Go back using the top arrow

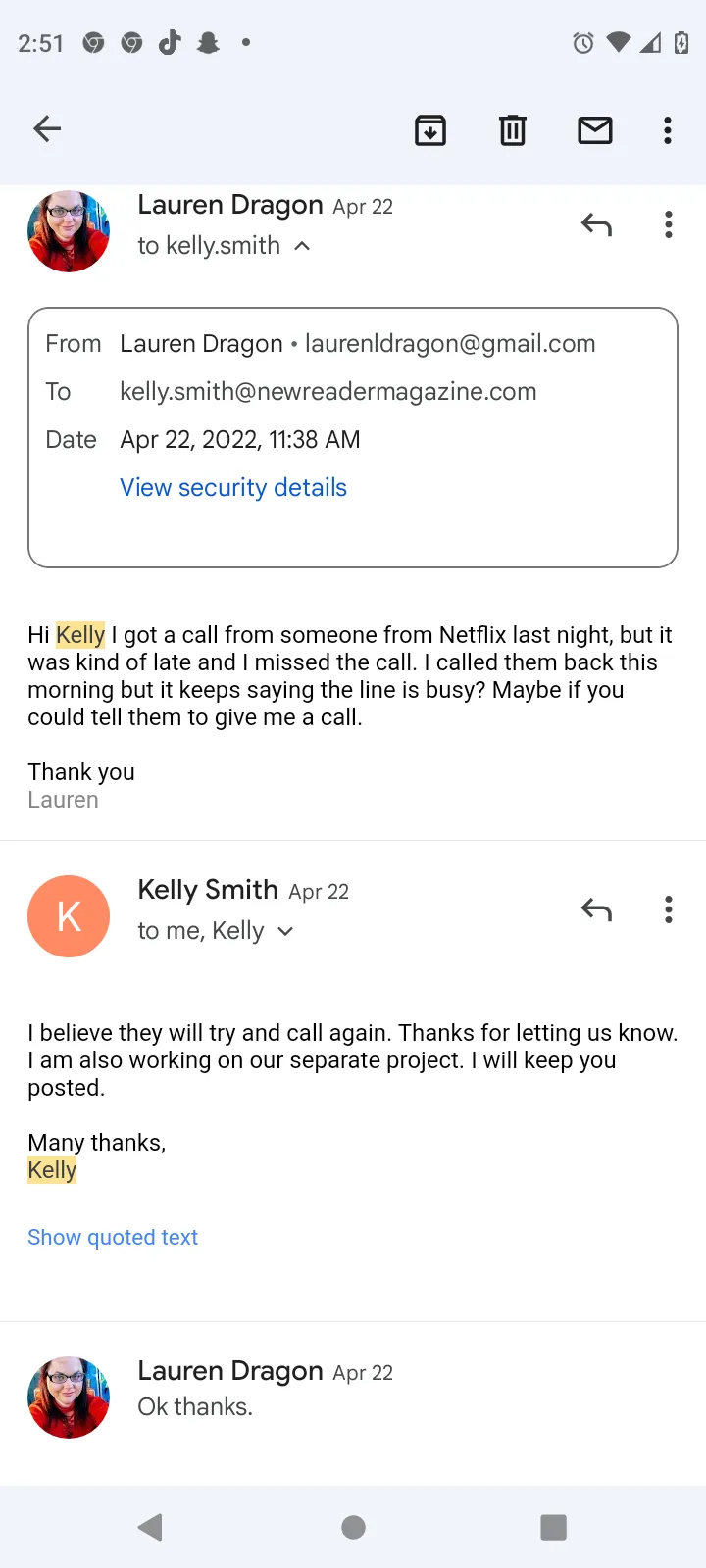click(47, 129)
